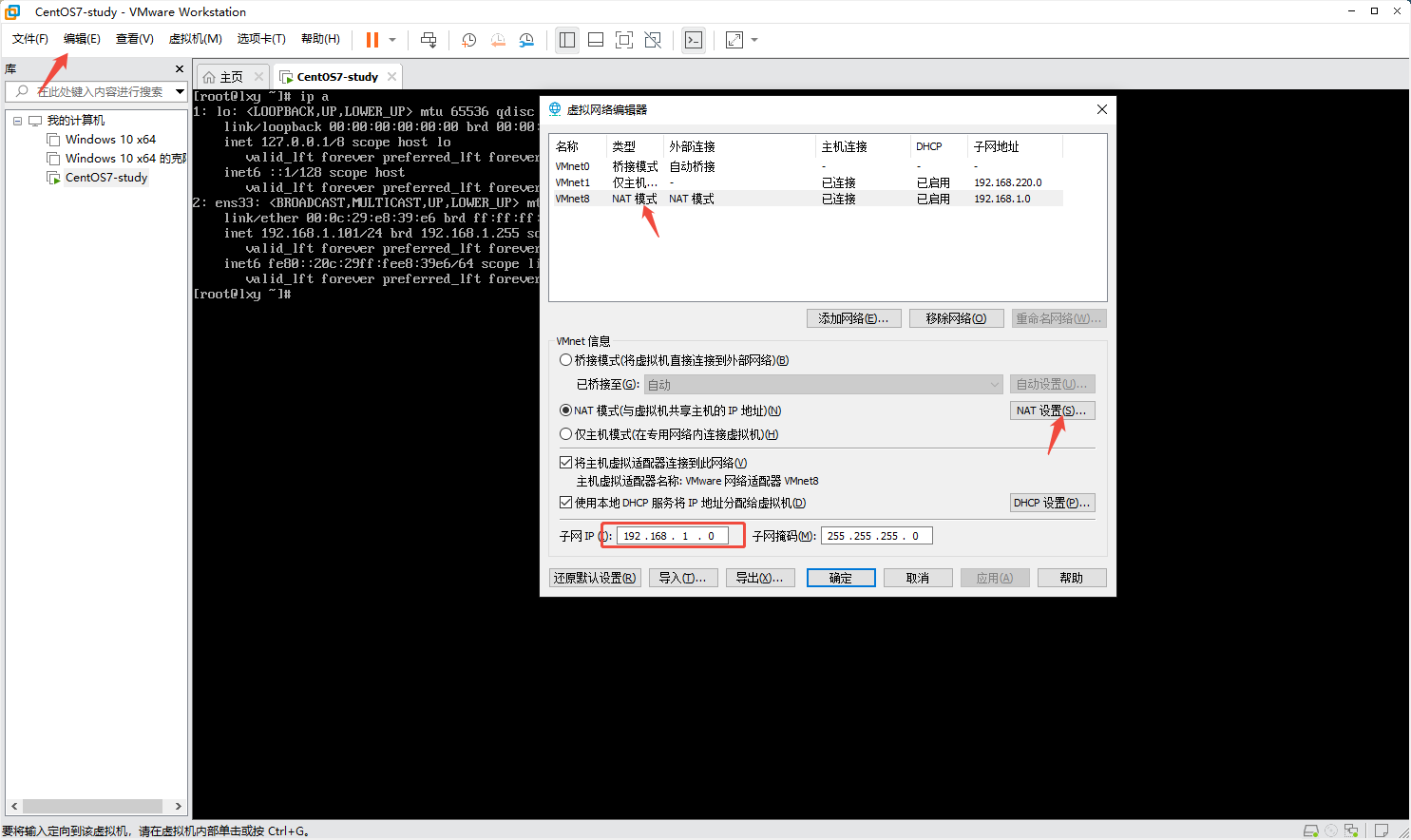
Task: Open the 虚拟机(M) menu
Action: [196, 39]
